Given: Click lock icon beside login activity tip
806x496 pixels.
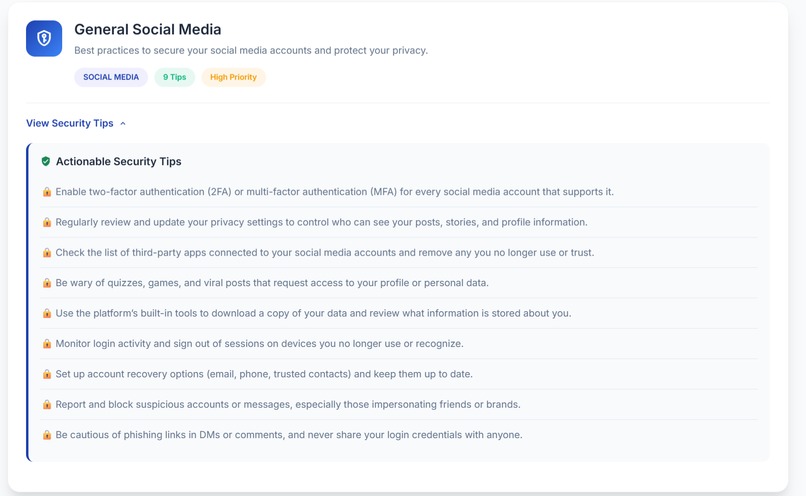Looking at the screenshot, I should pyautogui.click(x=47, y=343).
